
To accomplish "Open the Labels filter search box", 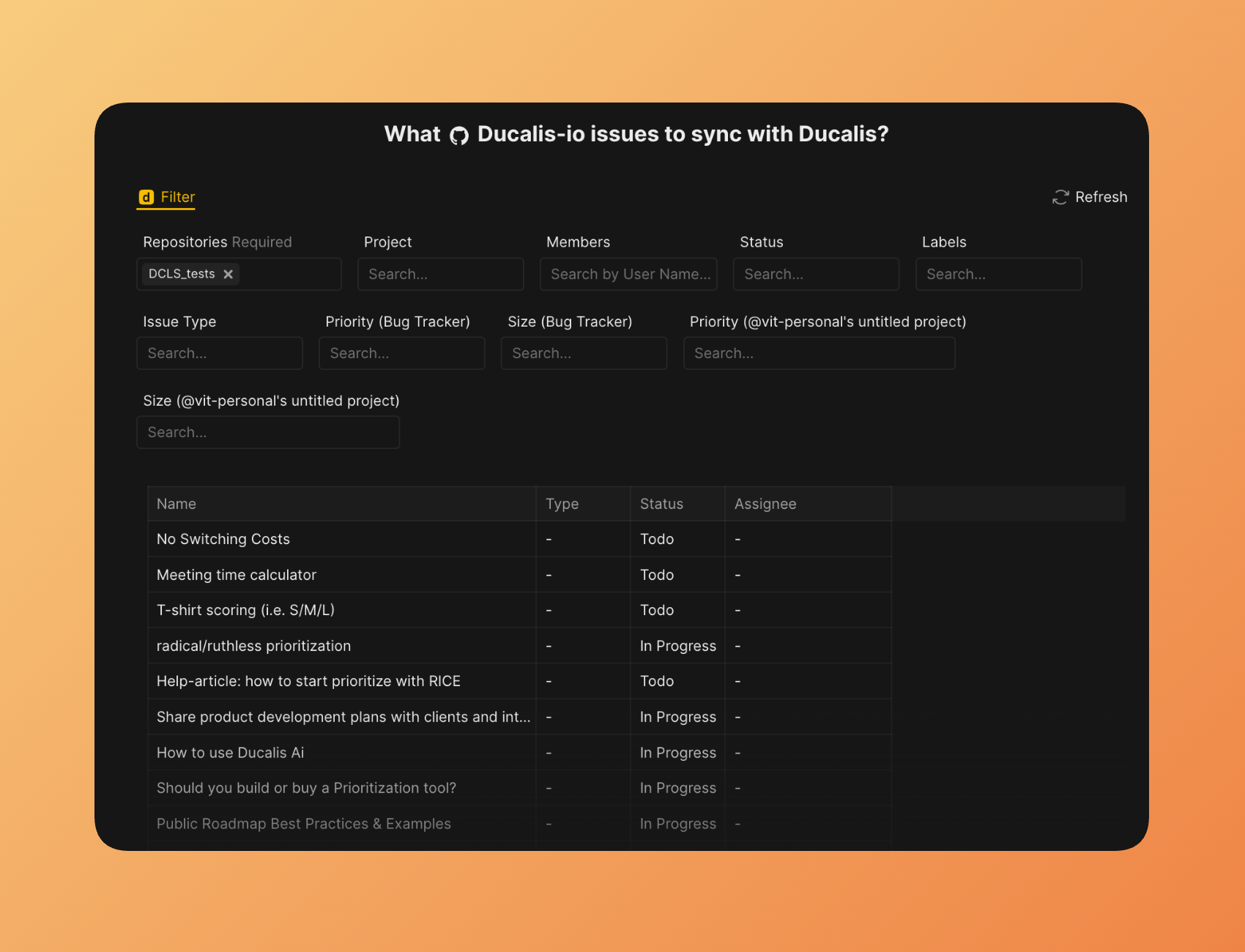I will [997, 274].
